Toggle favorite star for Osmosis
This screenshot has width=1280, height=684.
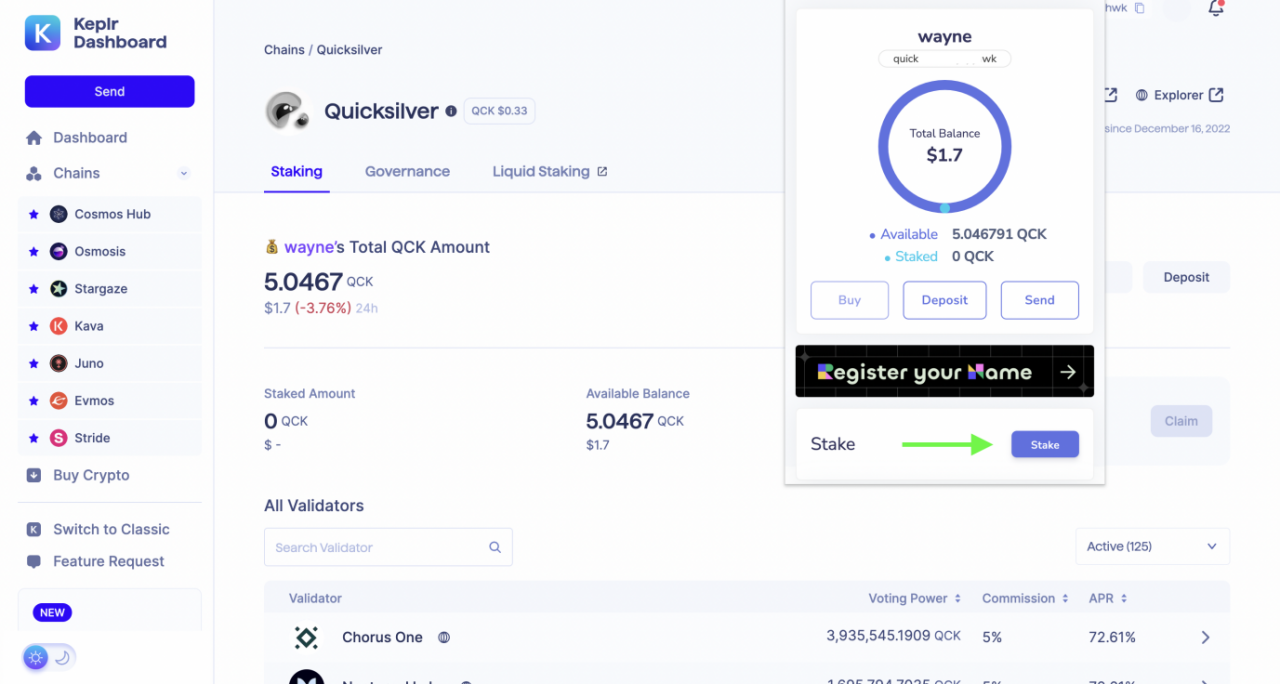click(33, 251)
